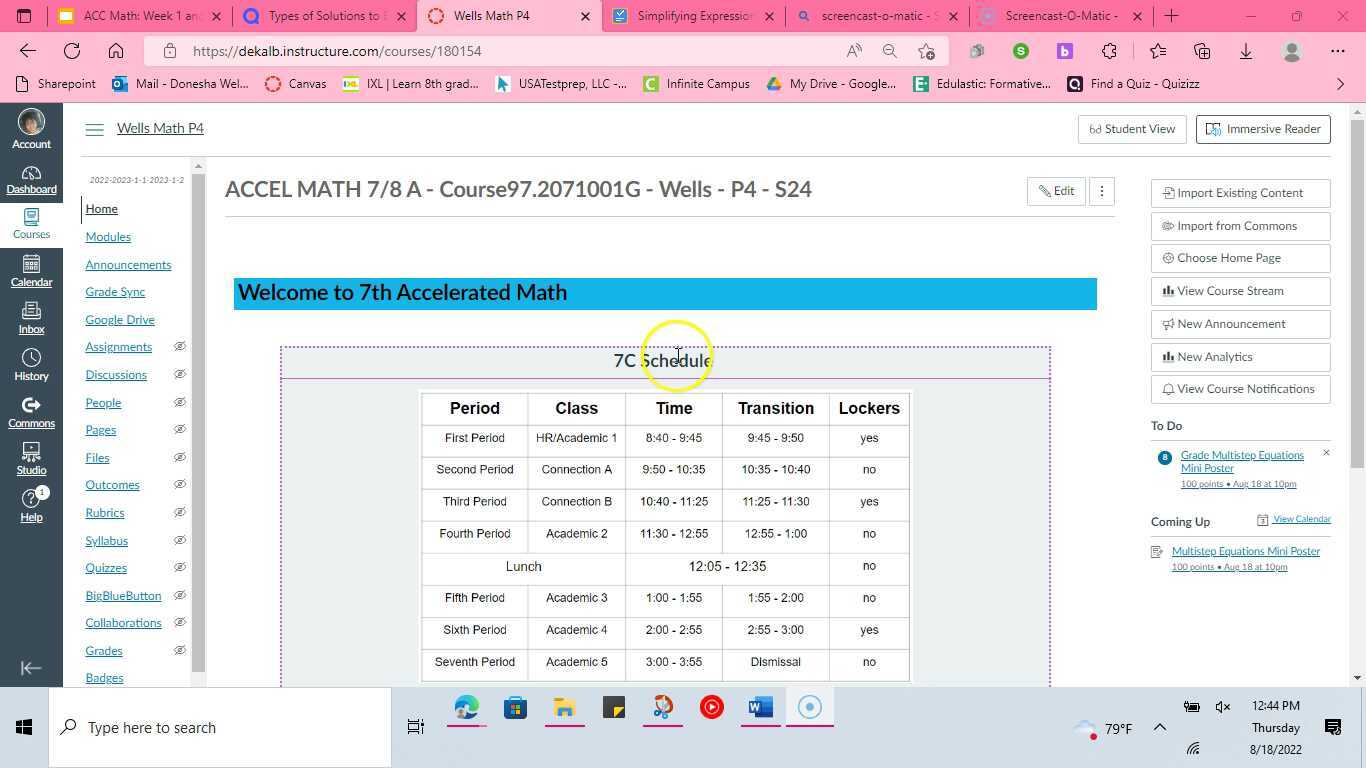This screenshot has height=768, width=1366.
Task: Open the Canvas Help menu
Action: 31,505
